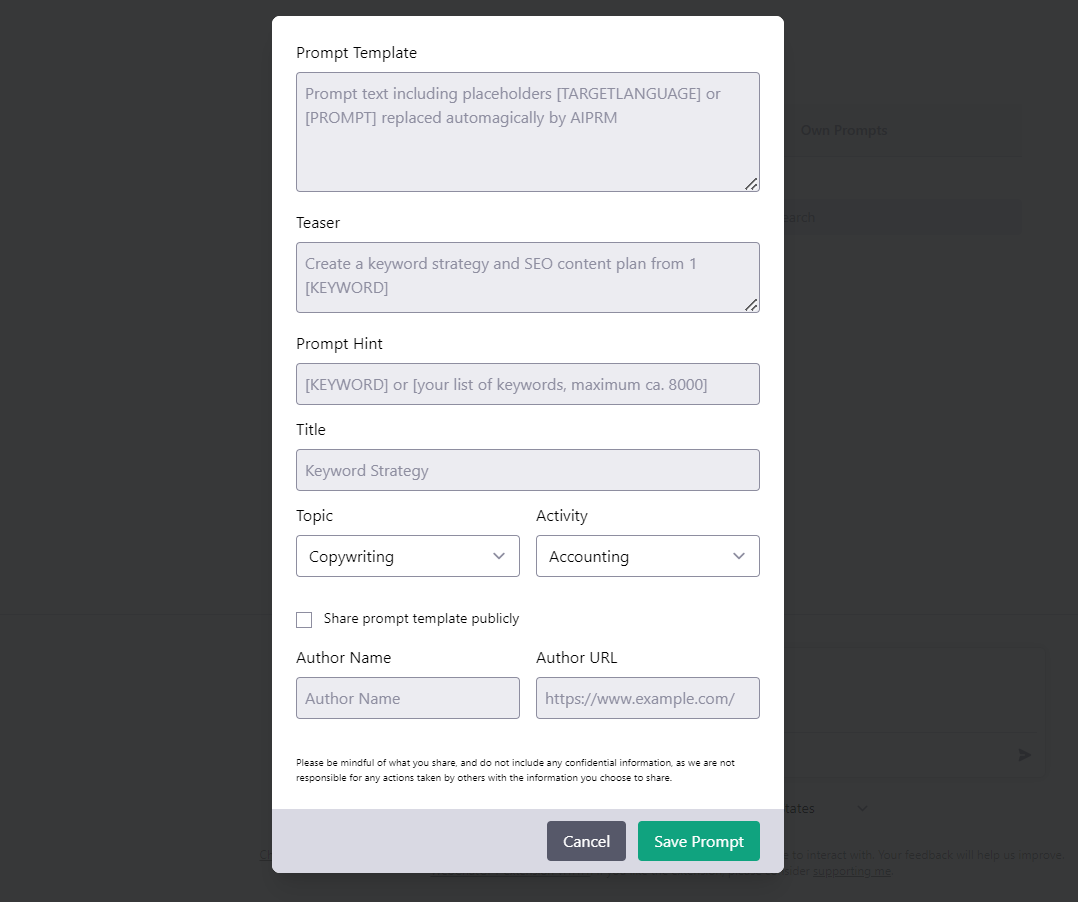Click the dimmed send arrow icon
1078x902 pixels.
coord(1025,755)
